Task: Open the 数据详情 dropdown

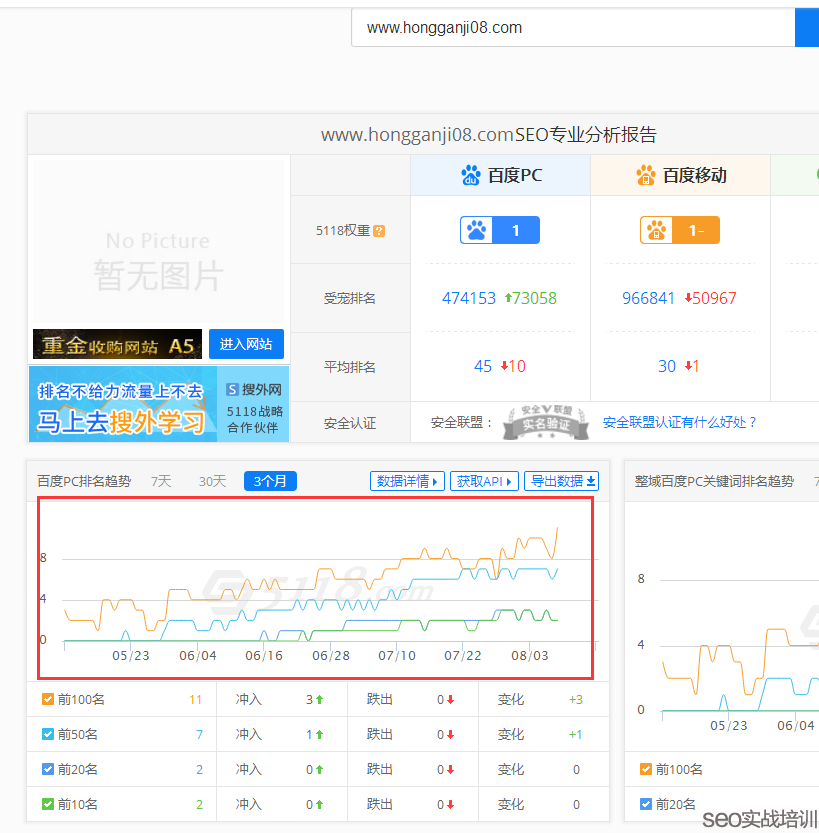Action: pos(407,481)
